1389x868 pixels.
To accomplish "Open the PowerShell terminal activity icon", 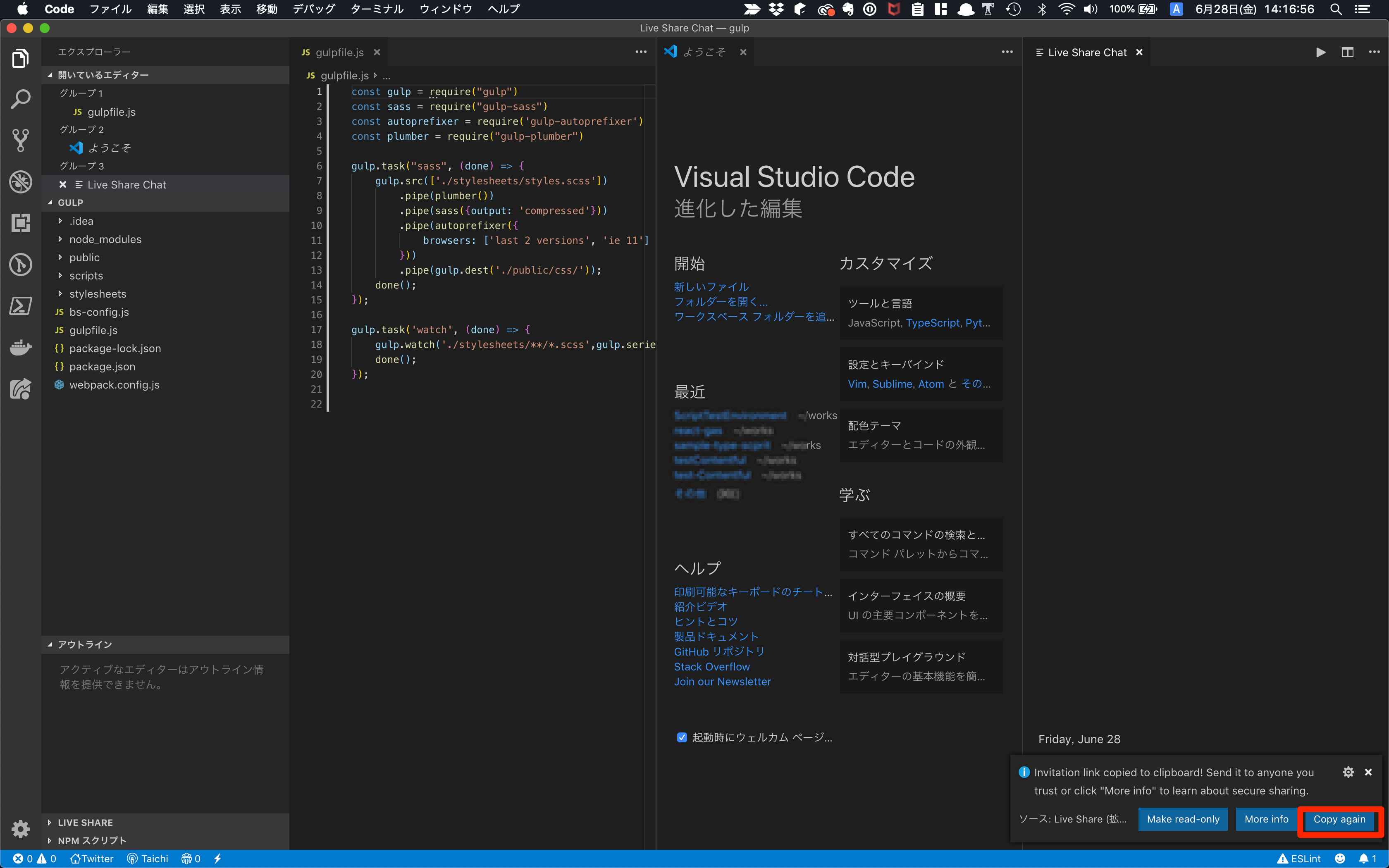I will pos(21,305).
